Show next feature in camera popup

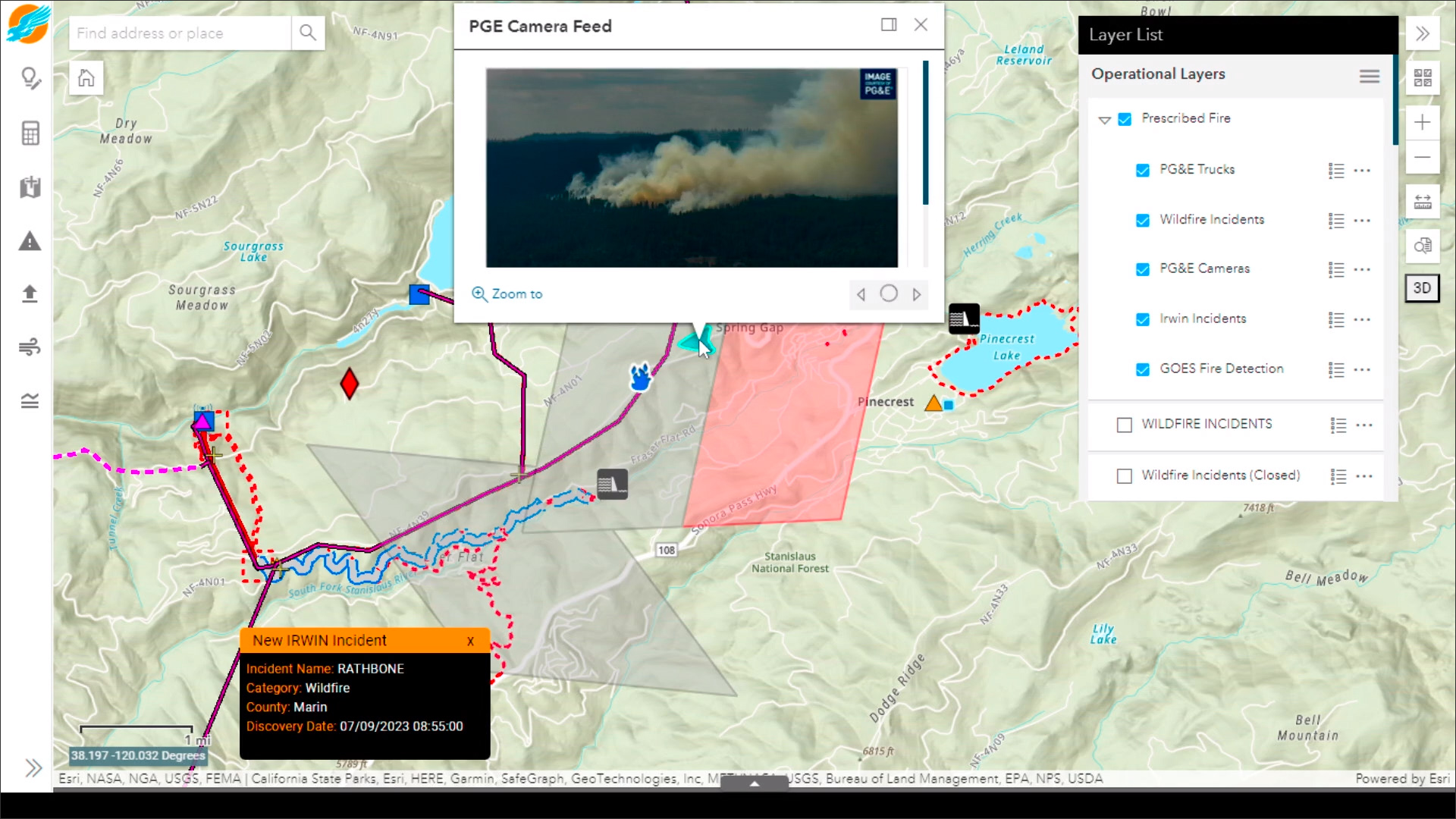[917, 294]
